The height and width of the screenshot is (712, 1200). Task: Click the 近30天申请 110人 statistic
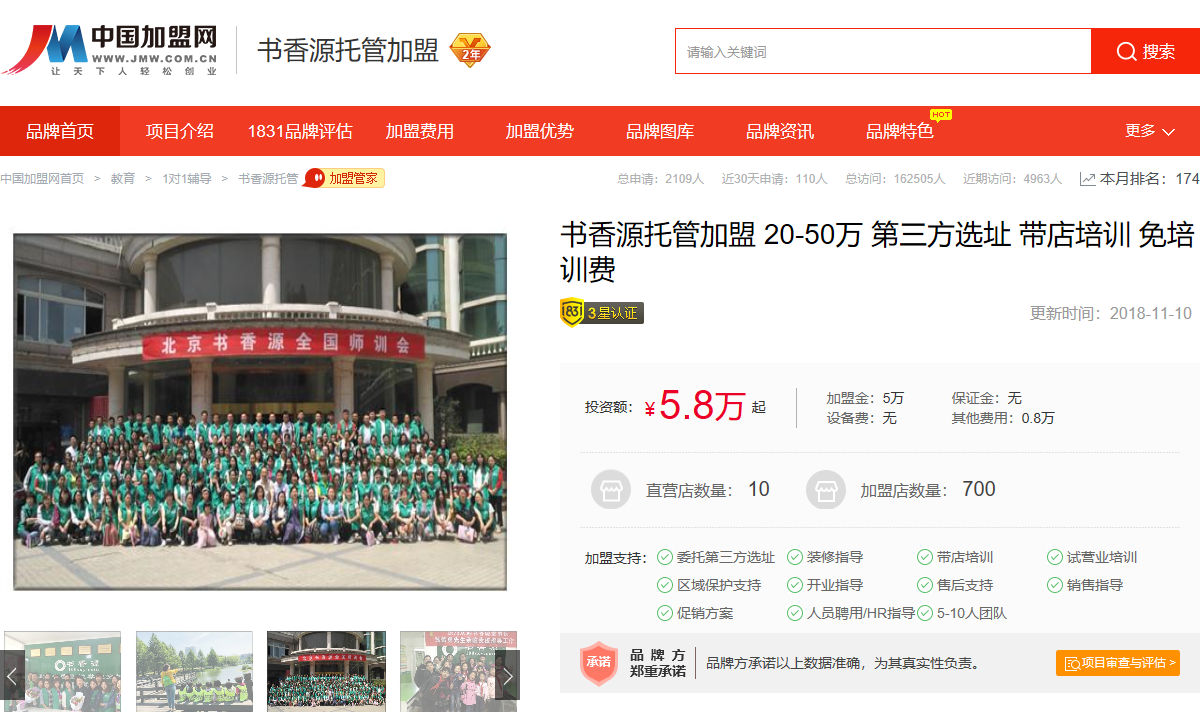[775, 179]
